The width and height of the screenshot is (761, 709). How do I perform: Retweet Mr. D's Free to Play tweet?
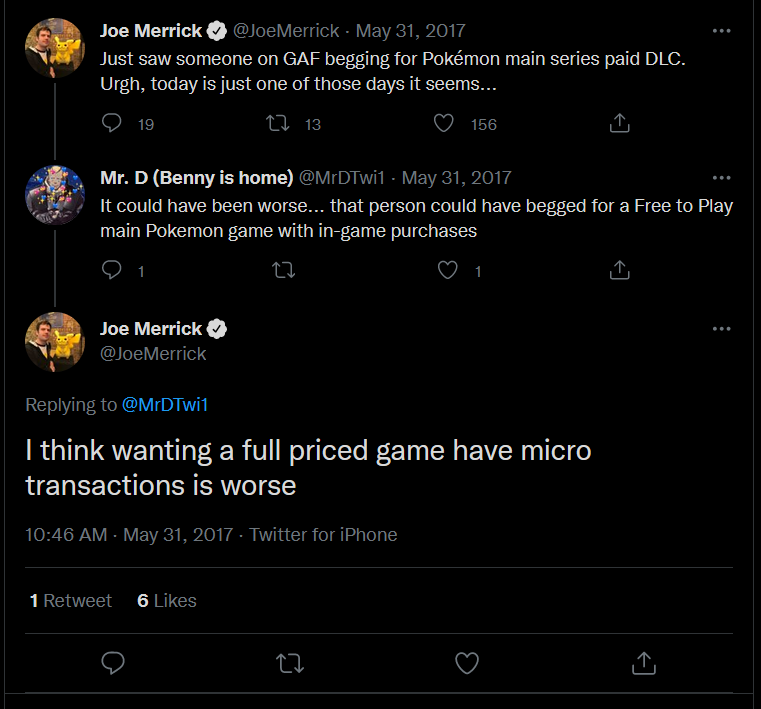283,270
